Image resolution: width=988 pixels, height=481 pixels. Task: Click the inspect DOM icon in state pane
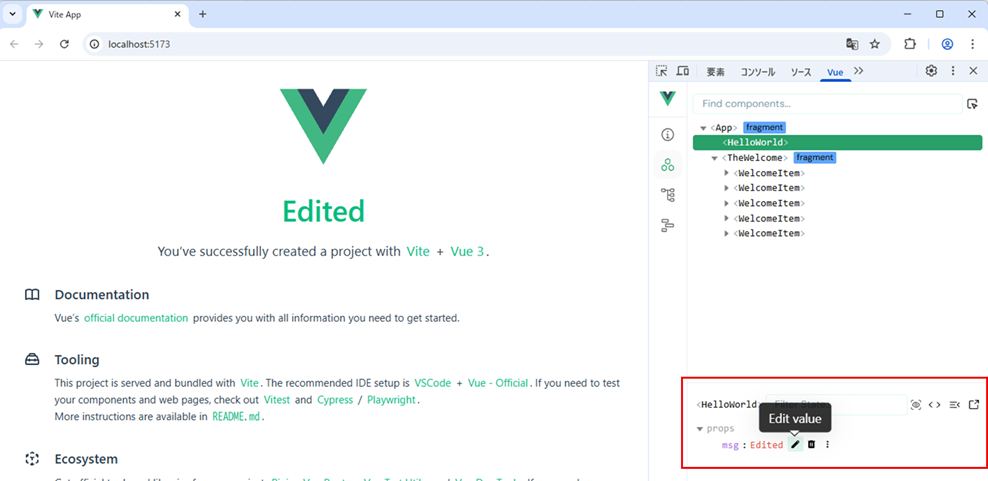tap(954, 405)
